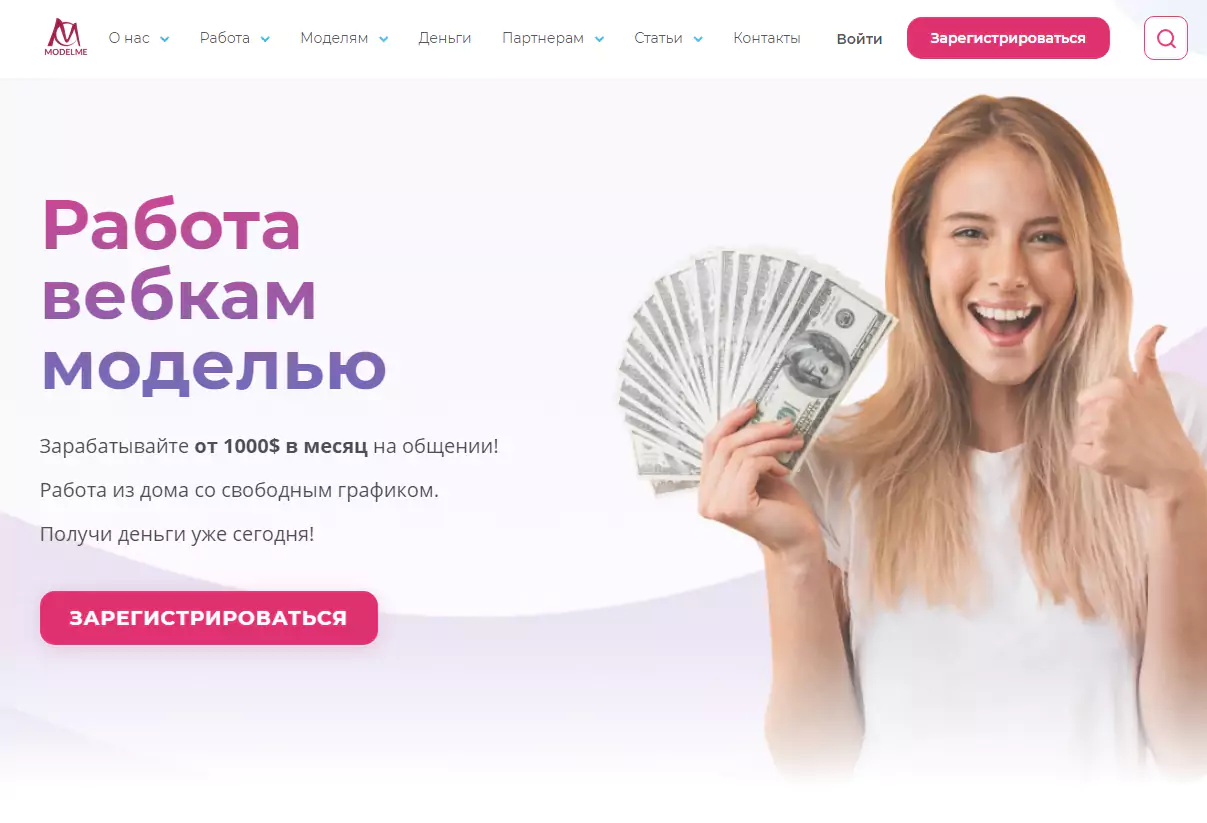Select the Статьи menu label
The image size is (1207, 823).
coord(658,38)
